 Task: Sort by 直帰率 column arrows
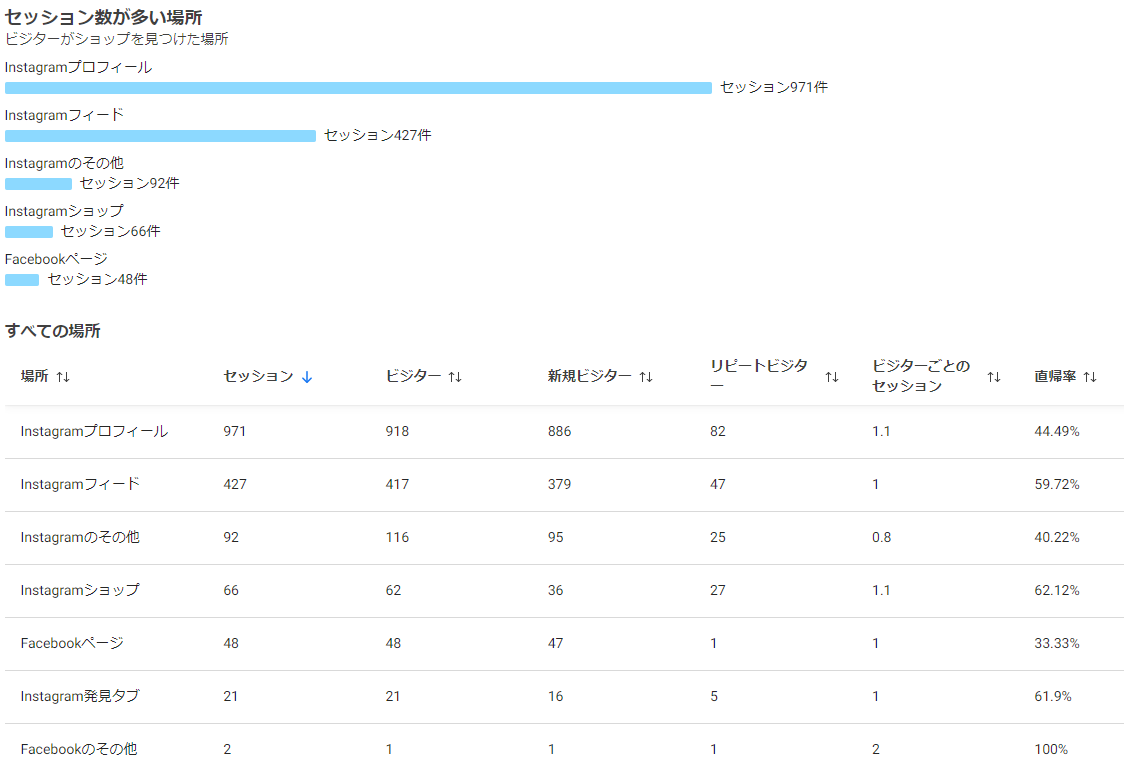tap(1090, 377)
